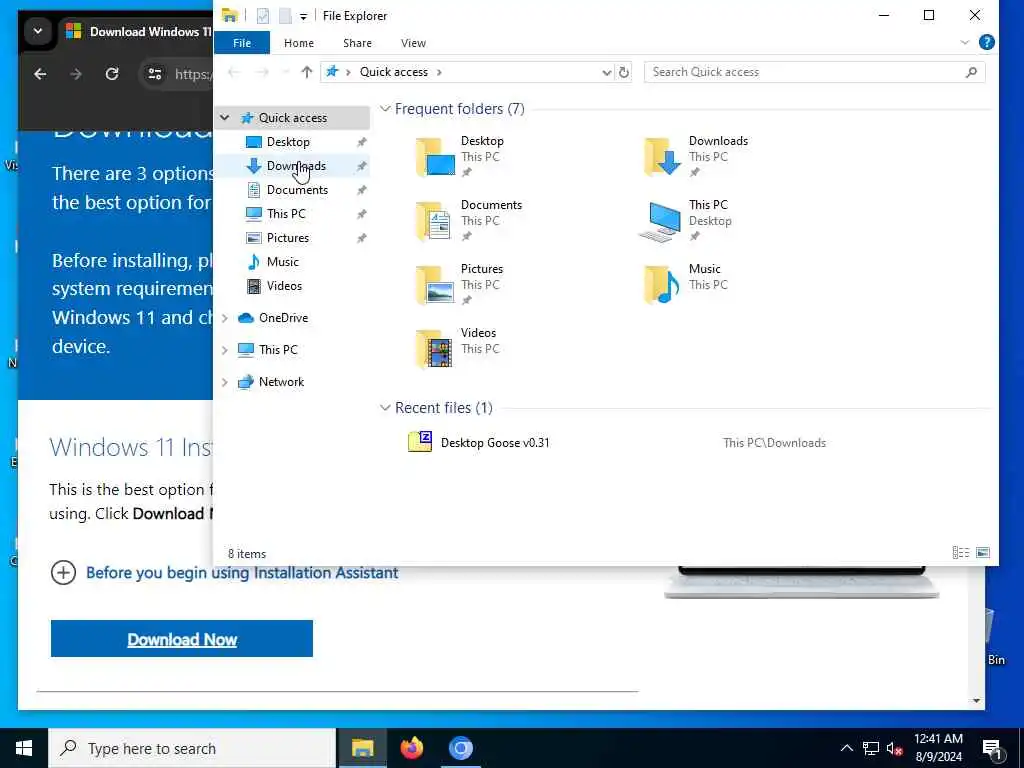The image size is (1024, 768).
Task: Select the Quick access node in sidebar
Action: [x=293, y=118]
